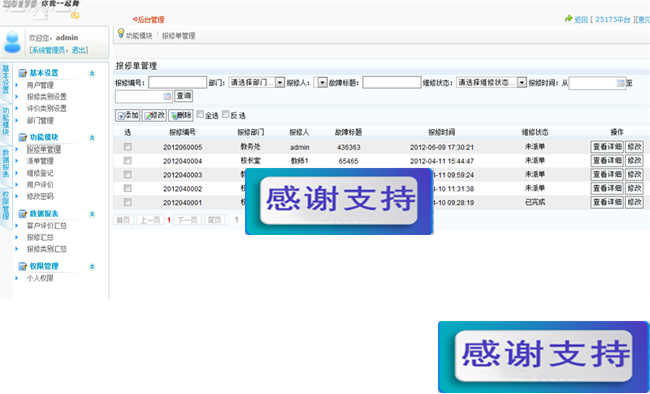Click the 退出 logout link
Screen dimensions: 650x394
78,50
